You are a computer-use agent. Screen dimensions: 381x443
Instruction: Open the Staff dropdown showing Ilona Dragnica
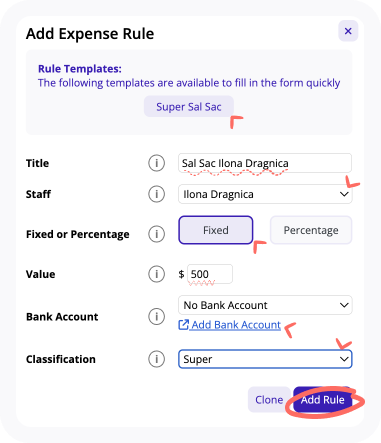(x=265, y=194)
